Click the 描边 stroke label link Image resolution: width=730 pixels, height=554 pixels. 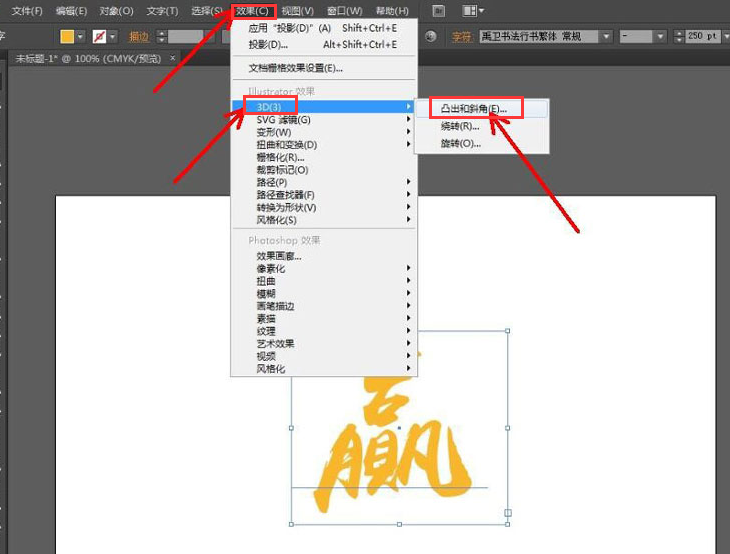coord(139,37)
